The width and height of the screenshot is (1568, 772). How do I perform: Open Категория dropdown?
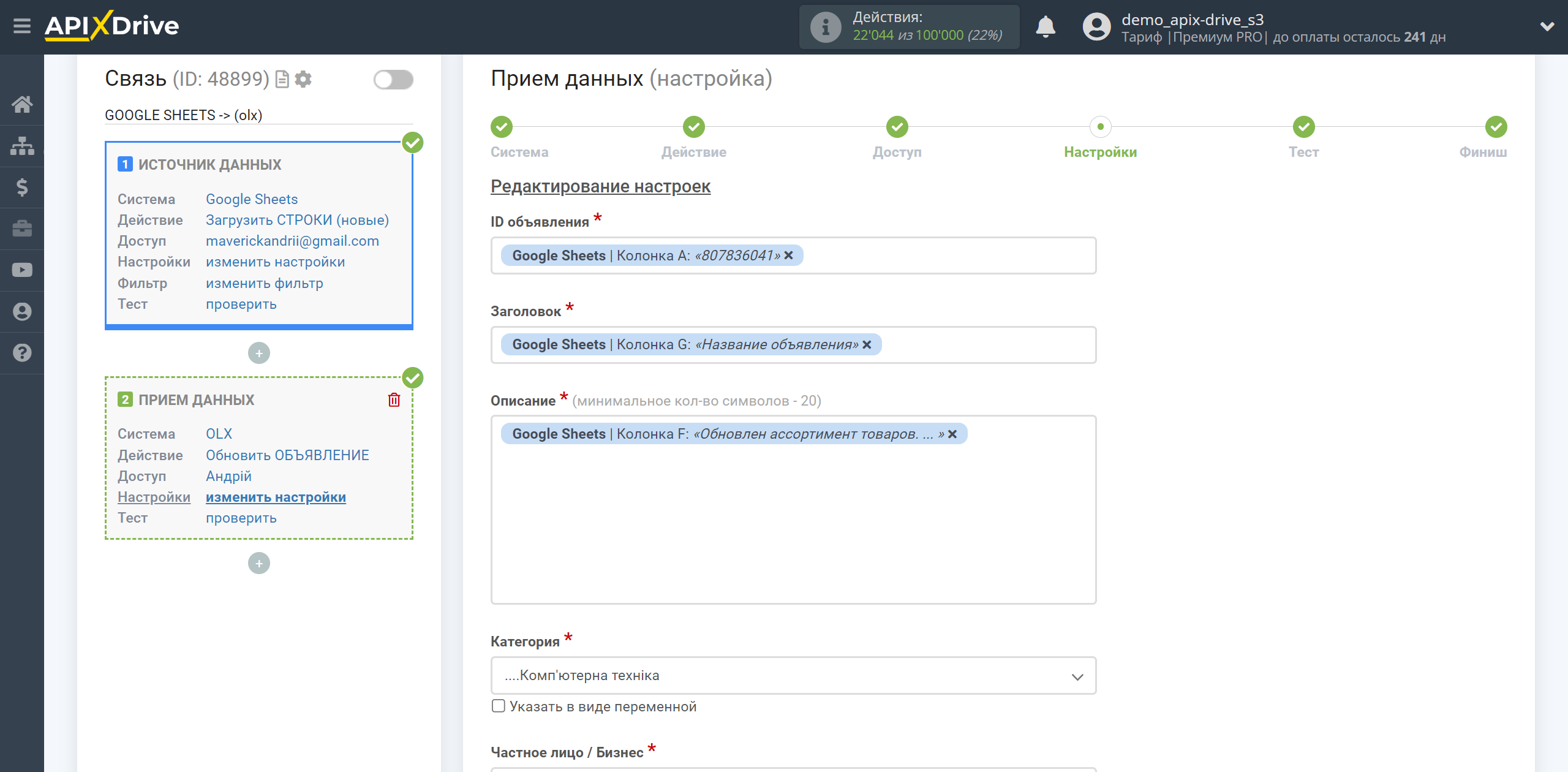pyautogui.click(x=793, y=676)
